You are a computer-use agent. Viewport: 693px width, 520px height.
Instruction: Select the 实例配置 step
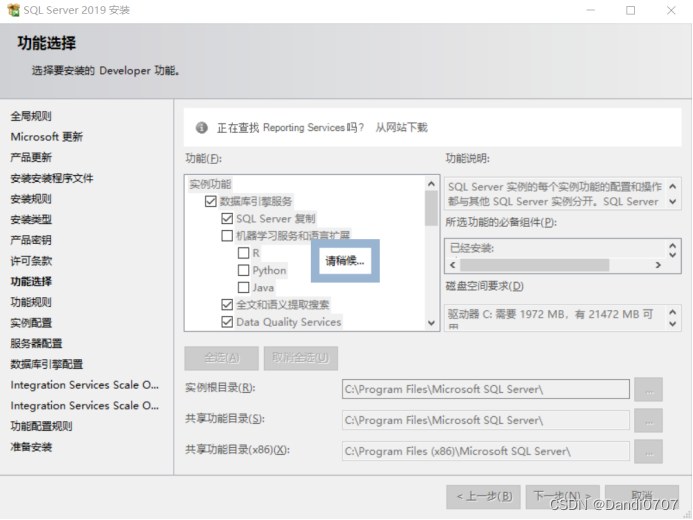[x=31, y=323]
